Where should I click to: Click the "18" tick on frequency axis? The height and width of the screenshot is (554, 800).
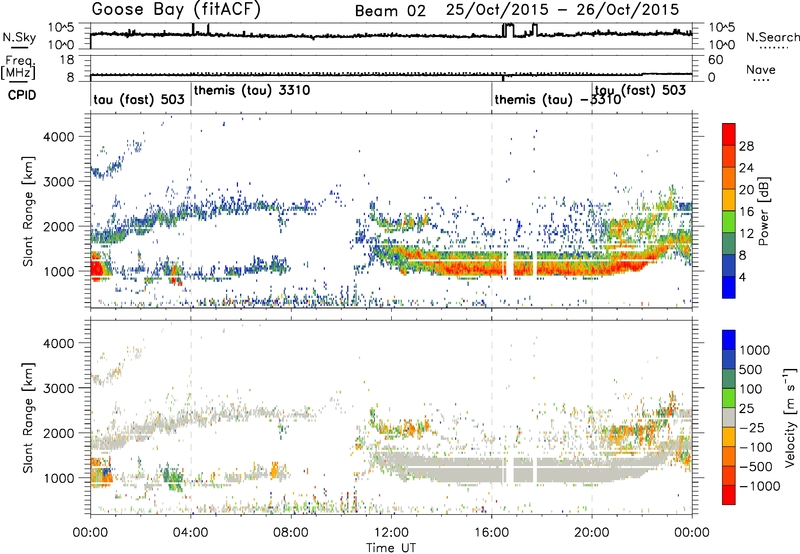67,59
